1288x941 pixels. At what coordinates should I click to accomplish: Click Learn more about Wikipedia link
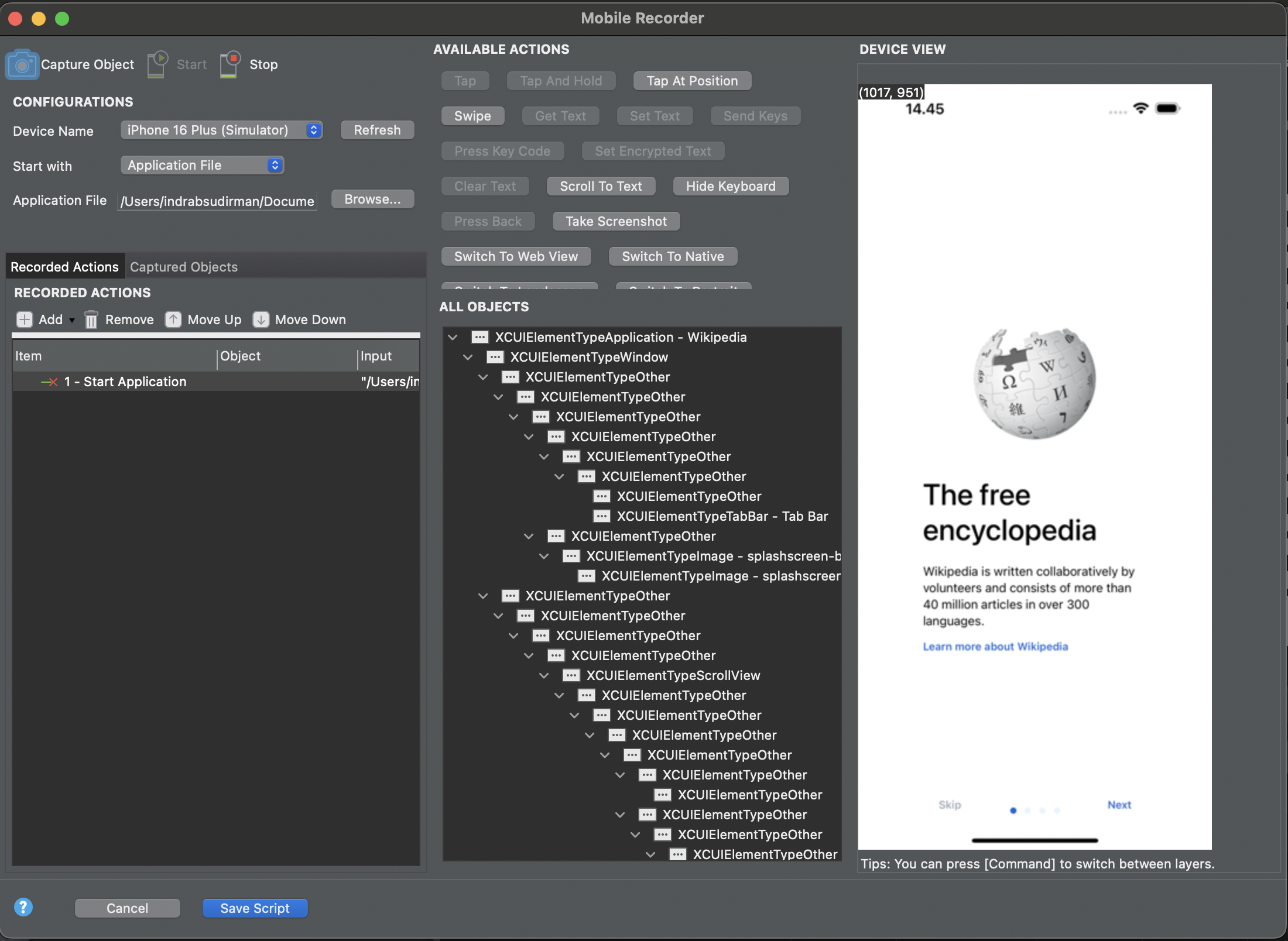point(995,647)
